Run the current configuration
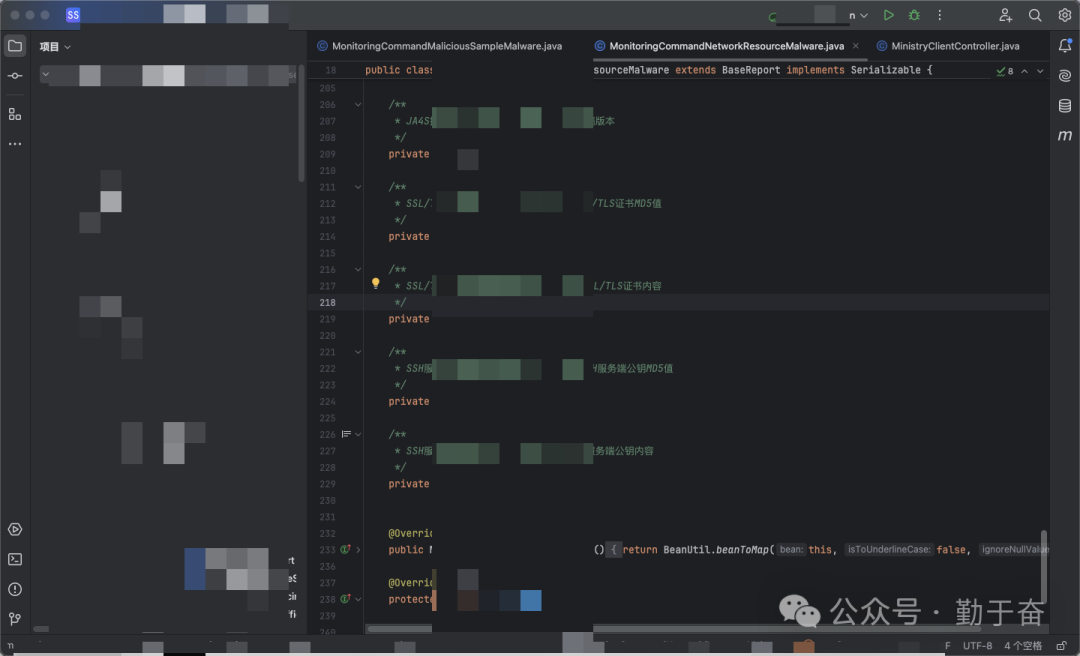Screen dimensions: 1080x656 click(x=889, y=15)
